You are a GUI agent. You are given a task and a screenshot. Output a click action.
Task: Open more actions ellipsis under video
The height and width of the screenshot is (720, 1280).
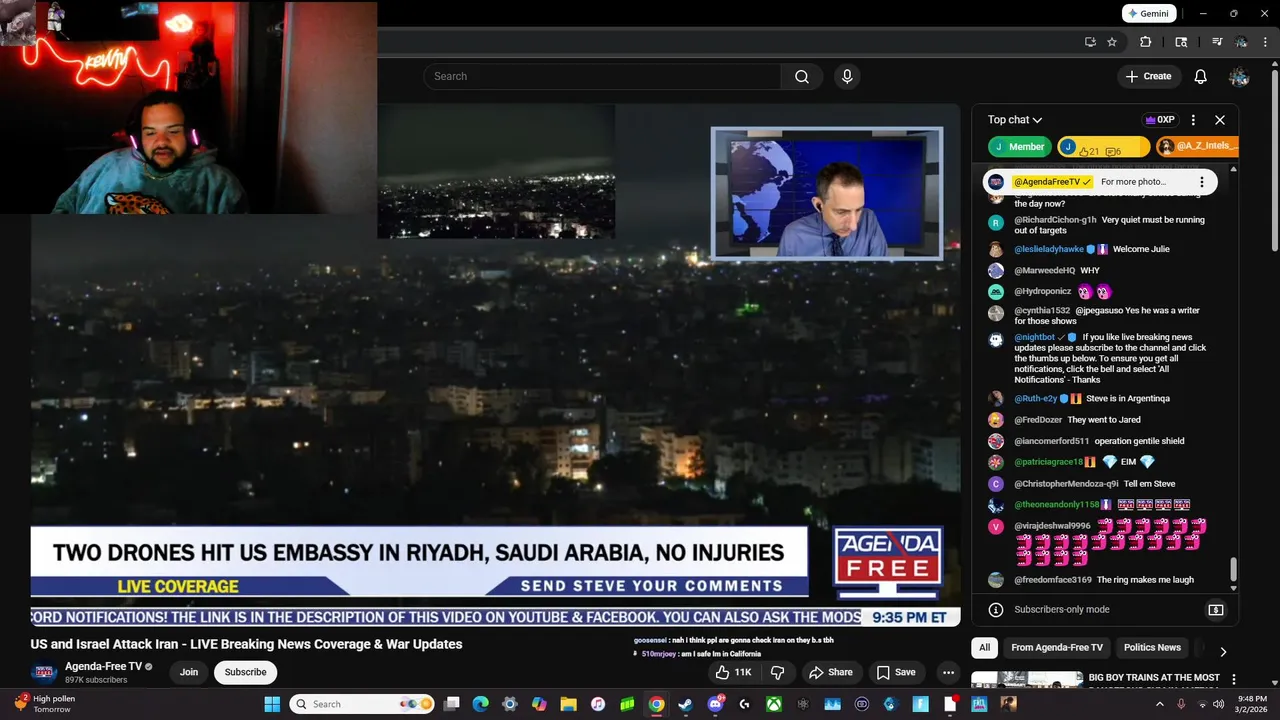click(948, 672)
